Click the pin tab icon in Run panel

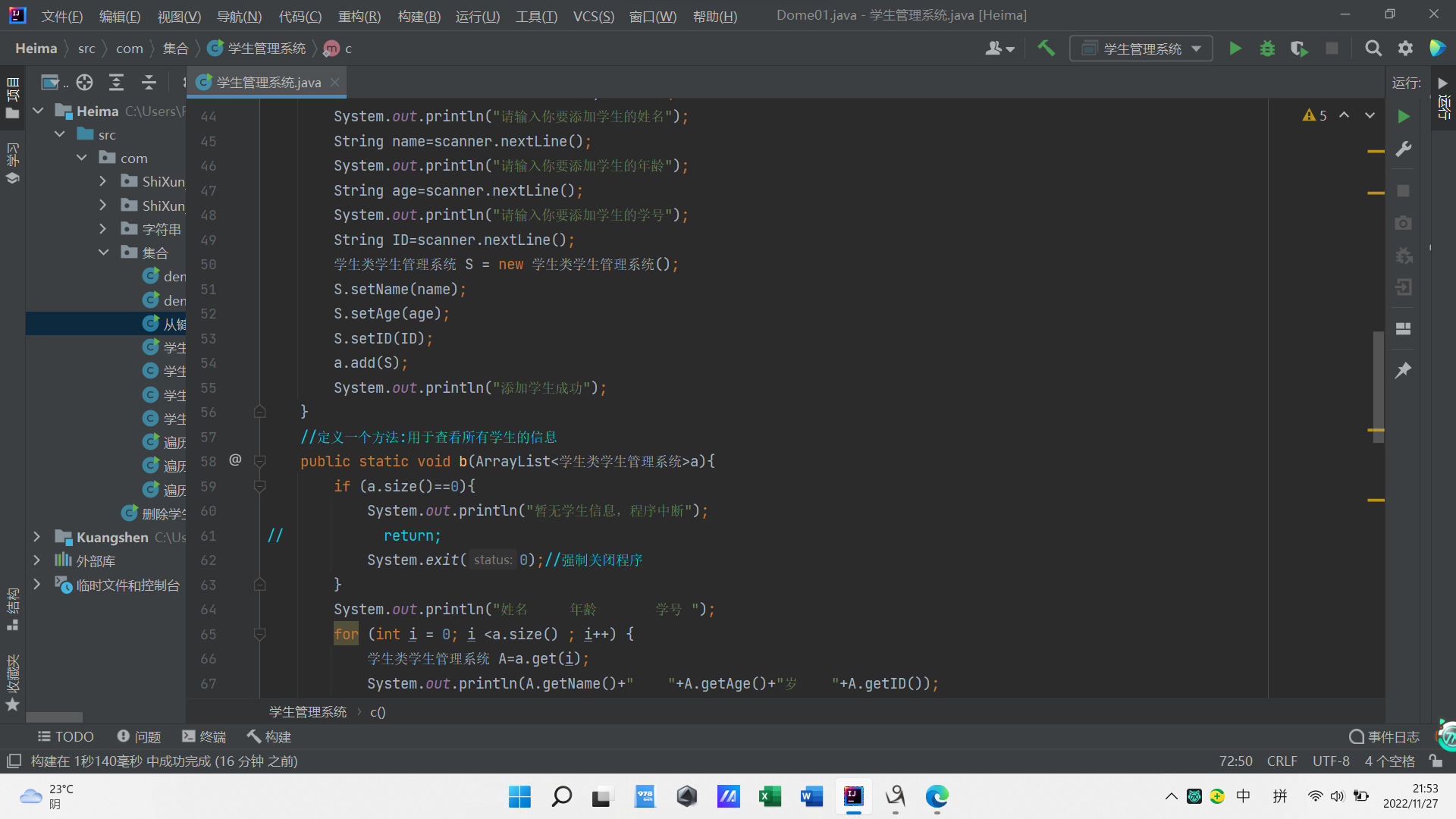[x=1404, y=370]
